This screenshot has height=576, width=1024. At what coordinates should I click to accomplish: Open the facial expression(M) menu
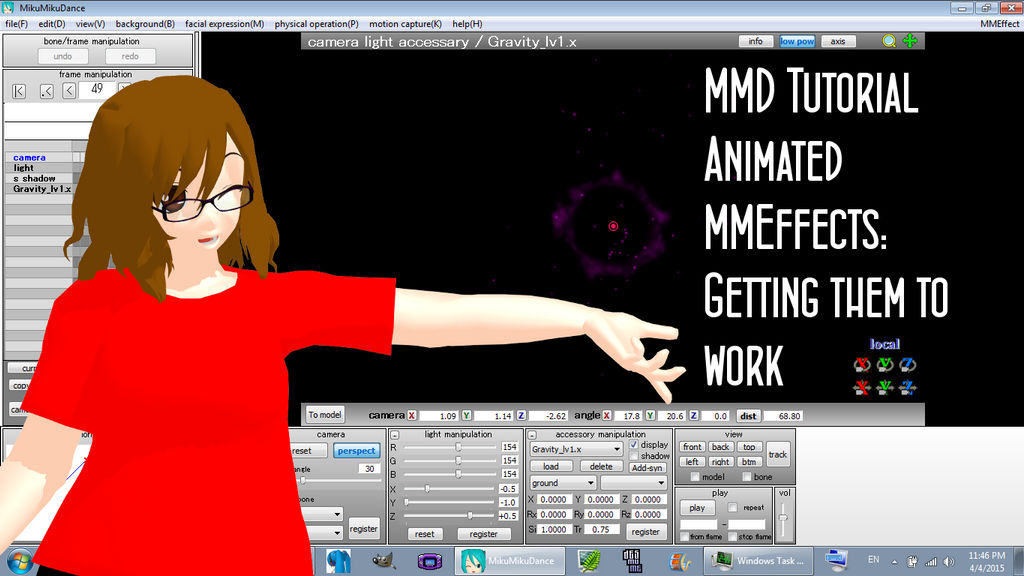(225, 24)
